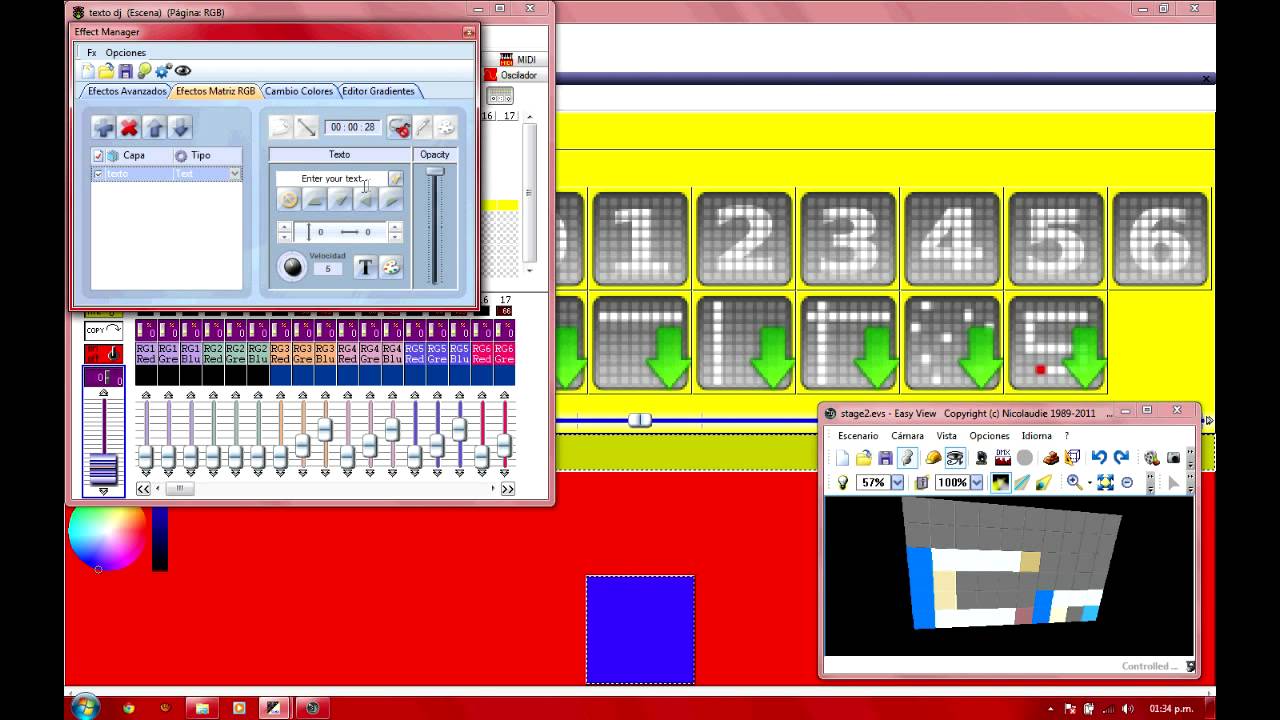Image resolution: width=1280 pixels, height=720 pixels.
Task: Open effect file via folder icon
Action: (106, 71)
